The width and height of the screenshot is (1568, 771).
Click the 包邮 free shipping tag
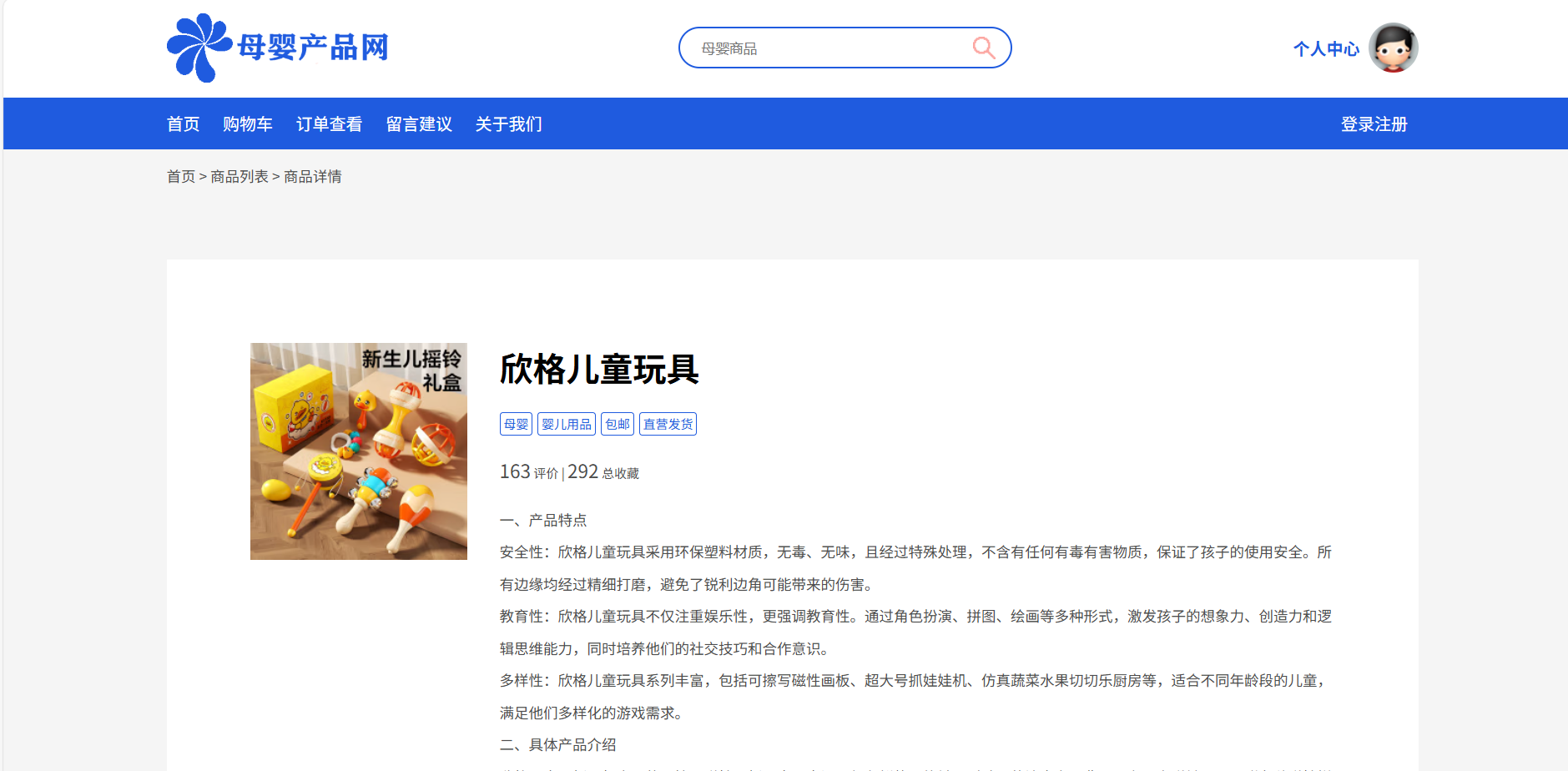(617, 424)
